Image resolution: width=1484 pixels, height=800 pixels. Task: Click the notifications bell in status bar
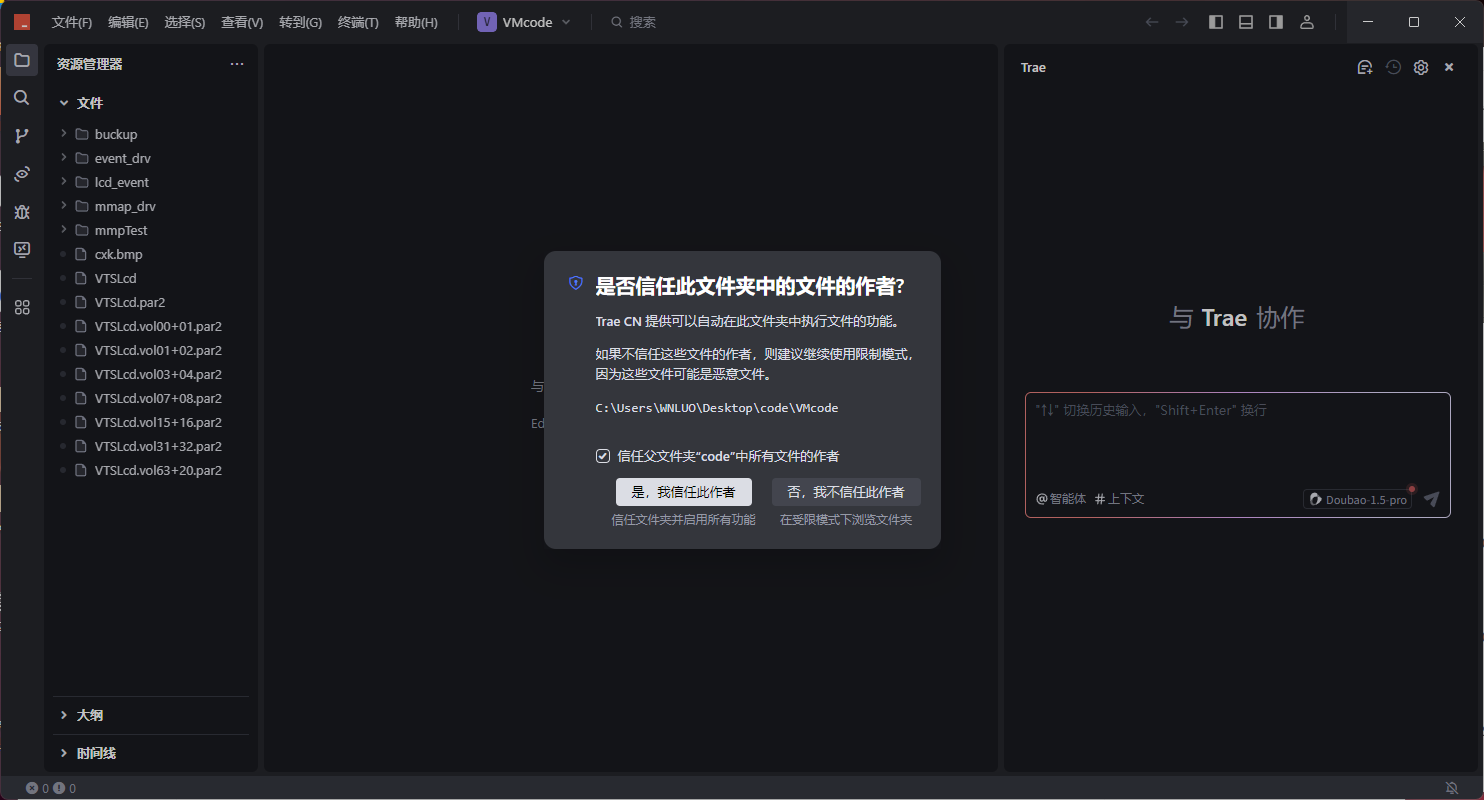click(1452, 788)
